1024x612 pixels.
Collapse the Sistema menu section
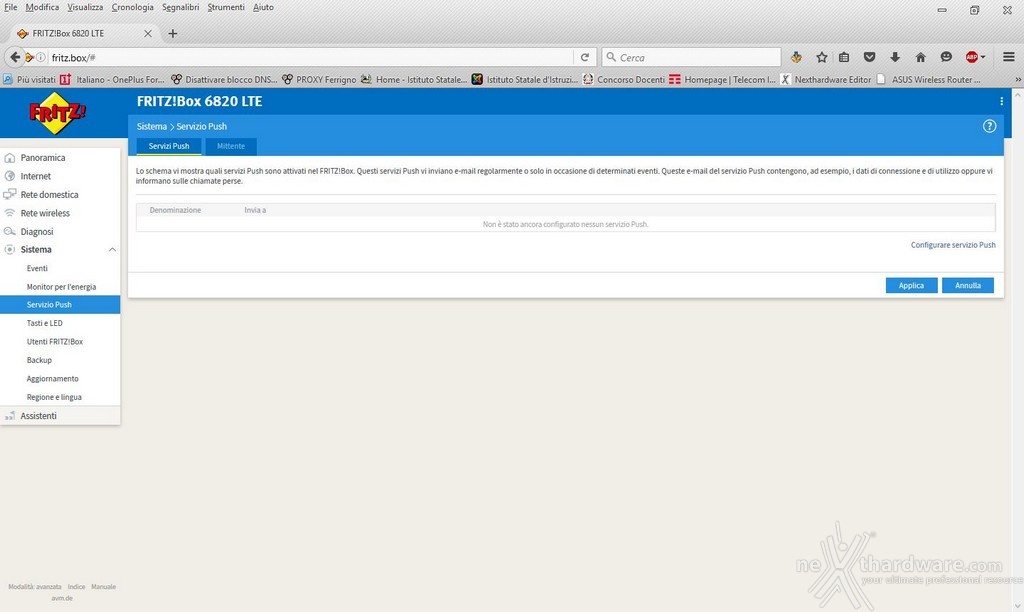(112, 250)
